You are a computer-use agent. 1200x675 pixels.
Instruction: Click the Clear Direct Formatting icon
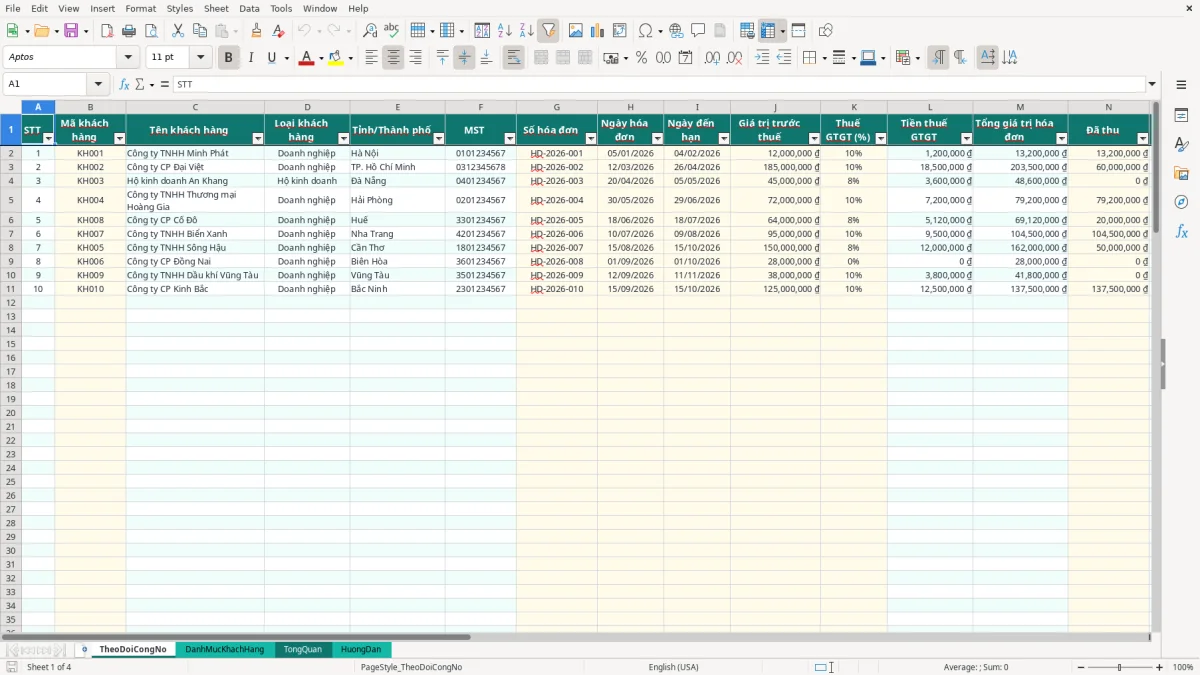pos(279,31)
